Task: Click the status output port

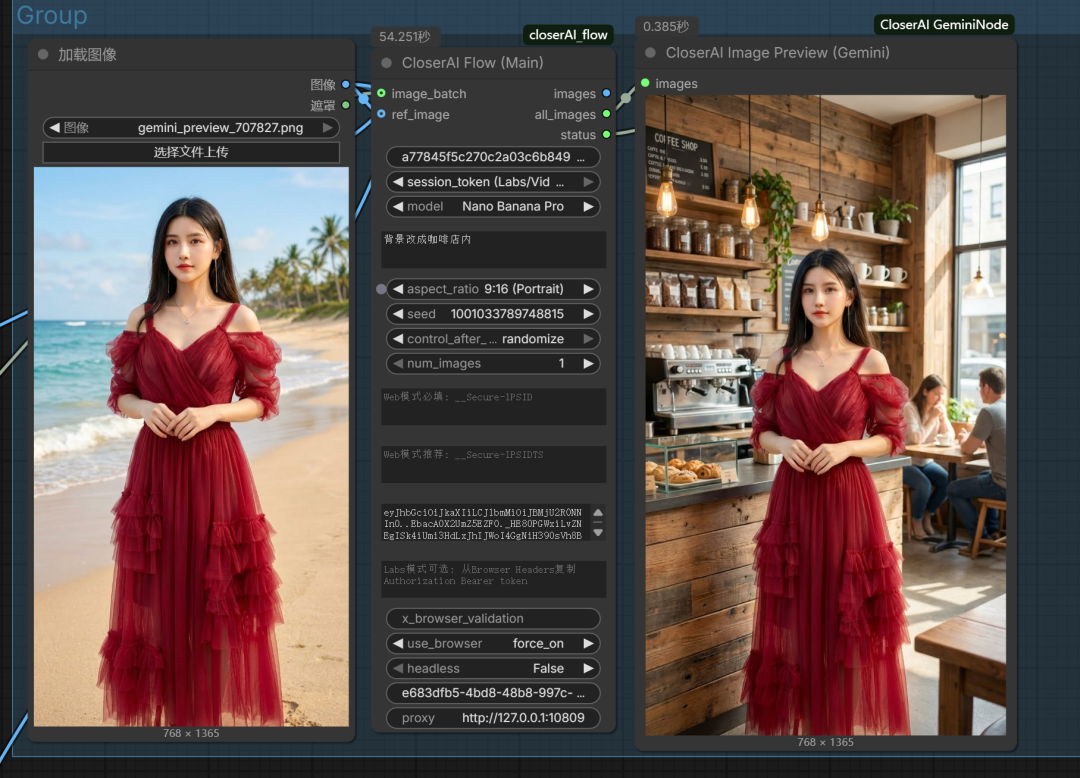Action: 606,135
